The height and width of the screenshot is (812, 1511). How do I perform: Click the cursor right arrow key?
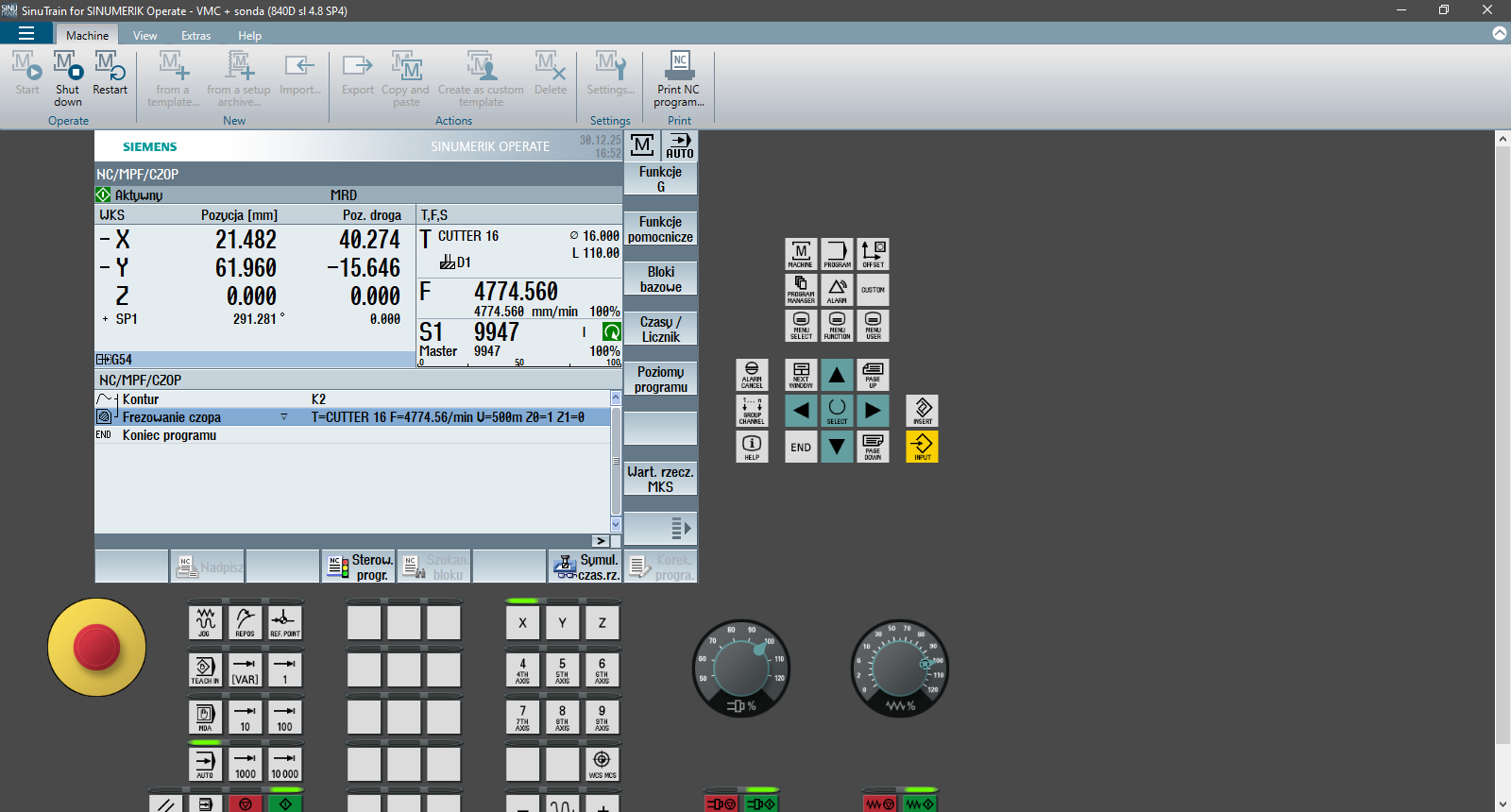point(873,411)
